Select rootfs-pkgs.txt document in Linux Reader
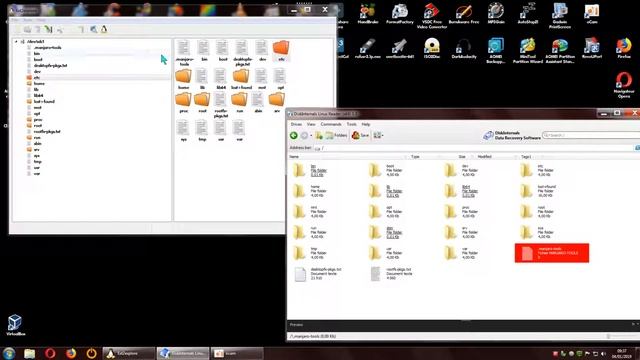Image resolution: width=640 pixels, height=360 pixels. point(391,274)
